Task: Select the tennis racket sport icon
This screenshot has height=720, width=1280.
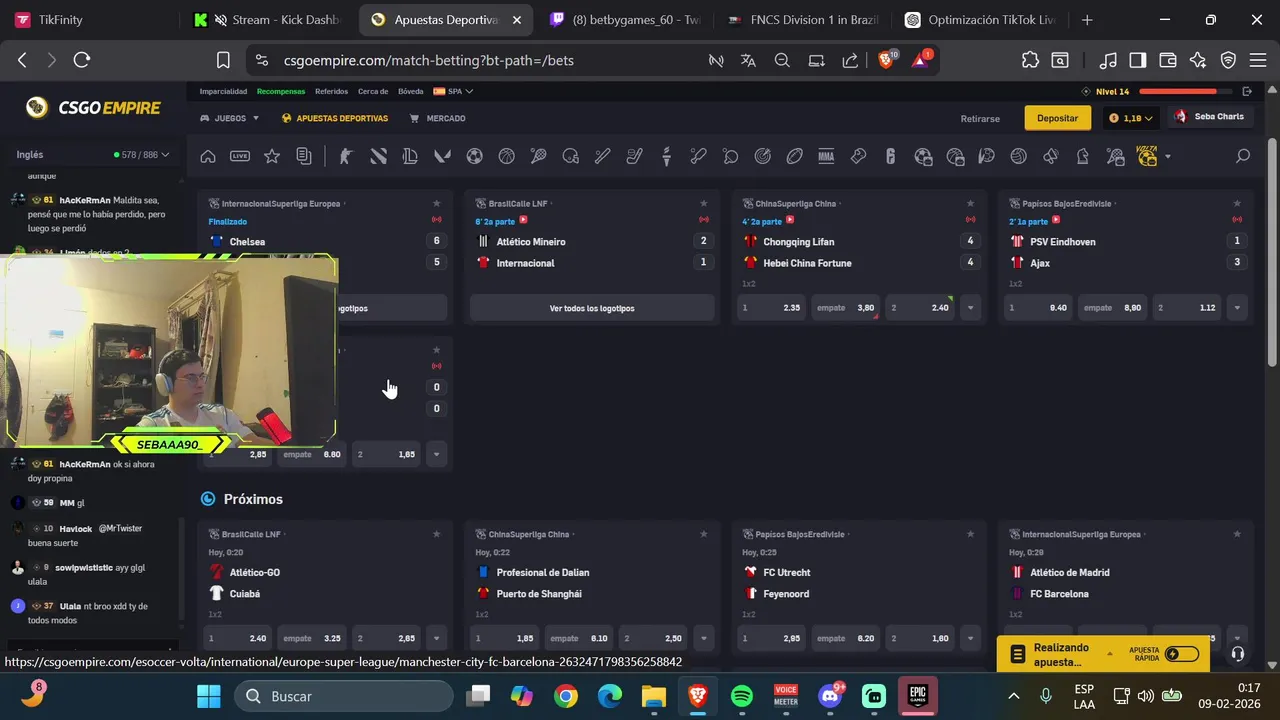Action: coord(538,156)
